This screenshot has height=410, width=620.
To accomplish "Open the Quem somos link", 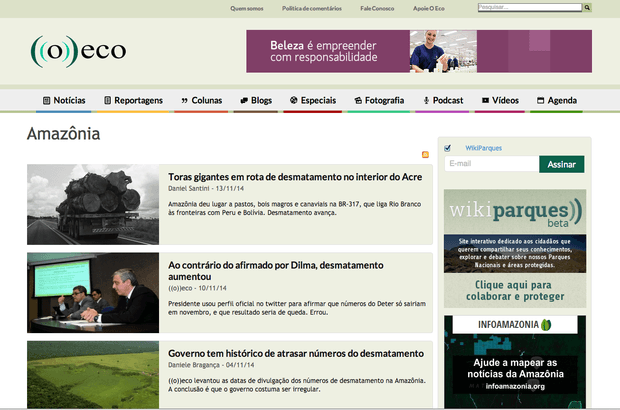I will [247, 8].
